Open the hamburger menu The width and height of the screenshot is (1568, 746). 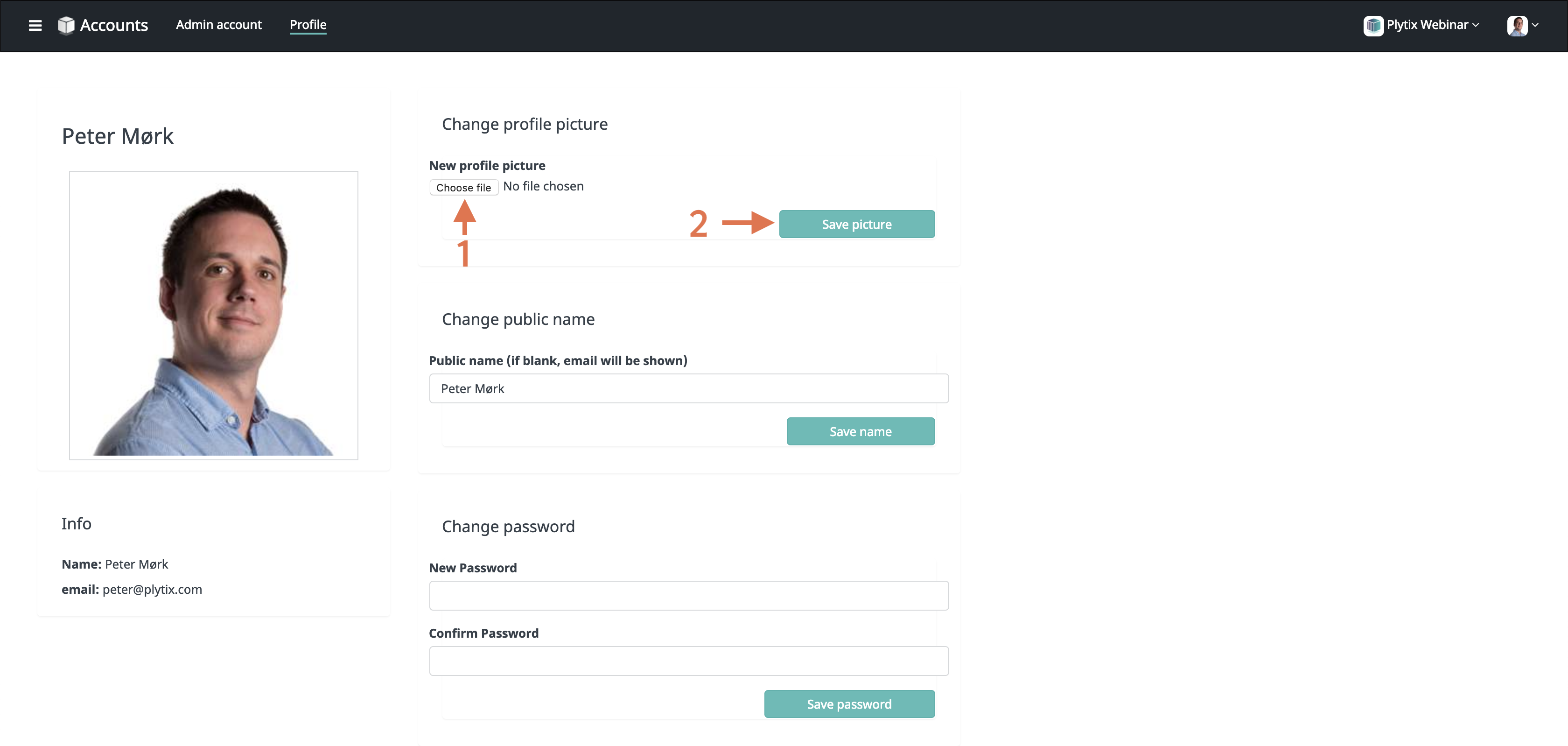point(35,26)
